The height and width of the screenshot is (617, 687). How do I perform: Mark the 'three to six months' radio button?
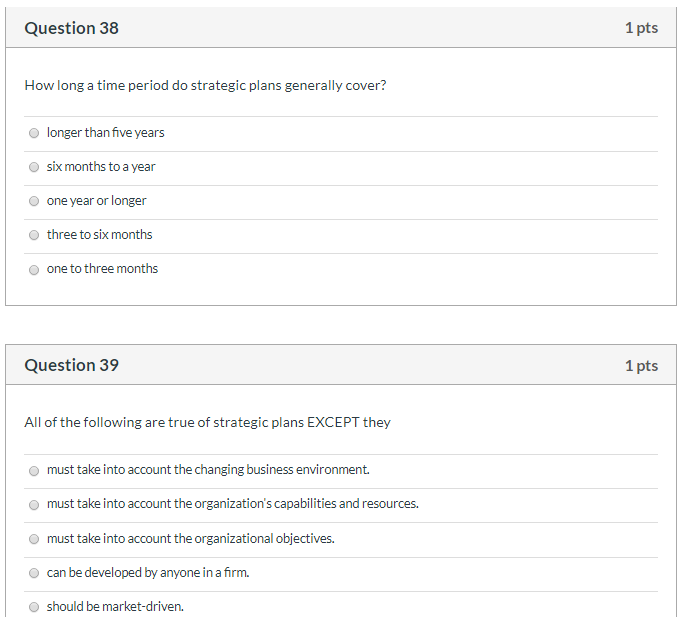pos(34,235)
